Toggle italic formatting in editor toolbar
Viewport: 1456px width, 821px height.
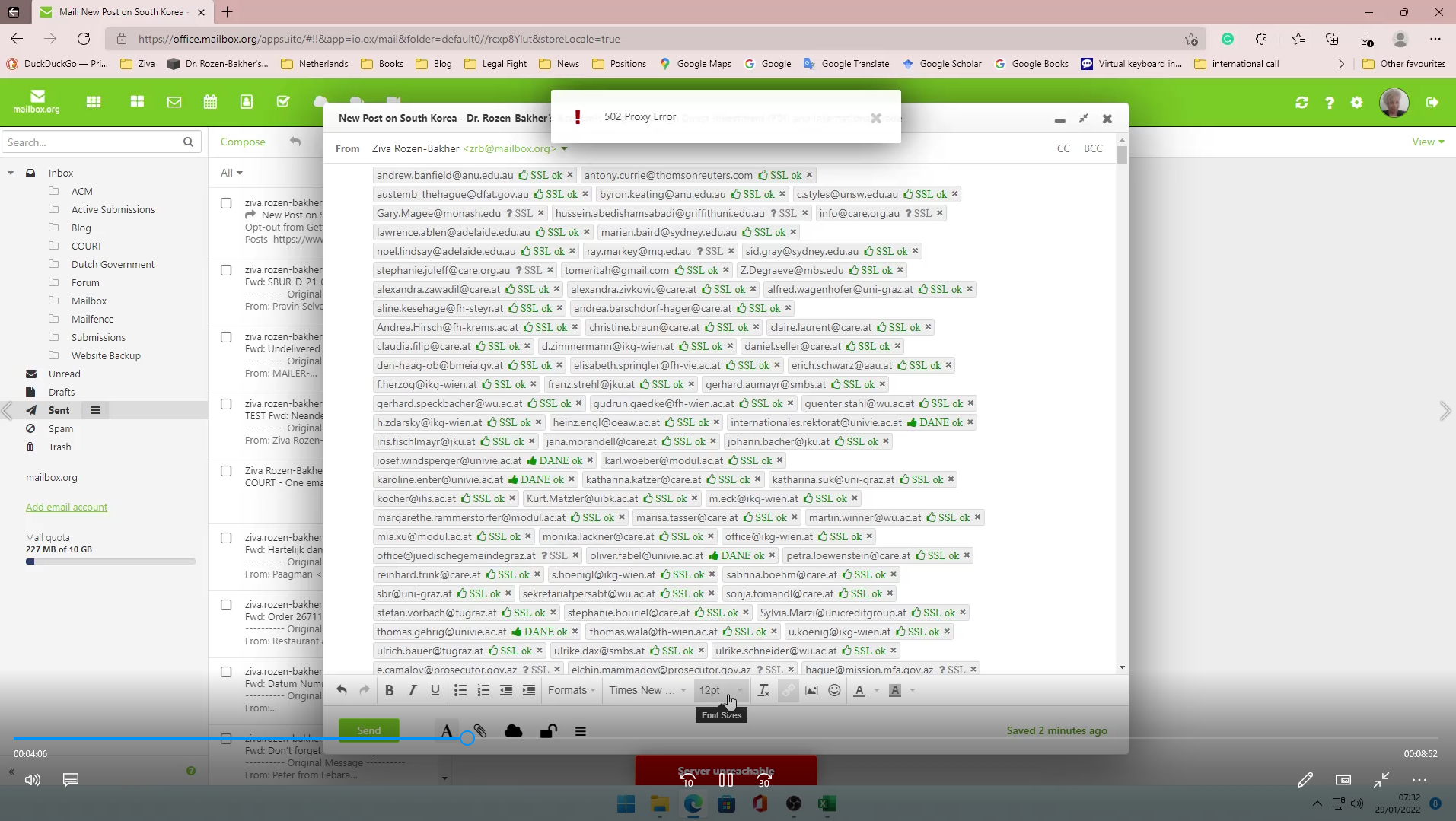(412, 690)
